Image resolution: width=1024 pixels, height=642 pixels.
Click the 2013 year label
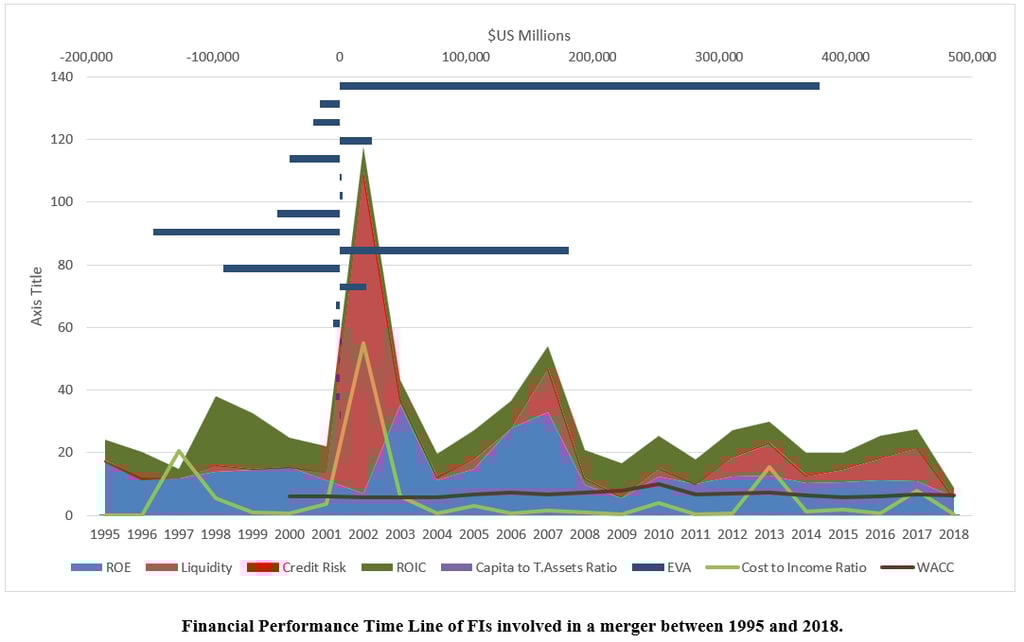(769, 534)
